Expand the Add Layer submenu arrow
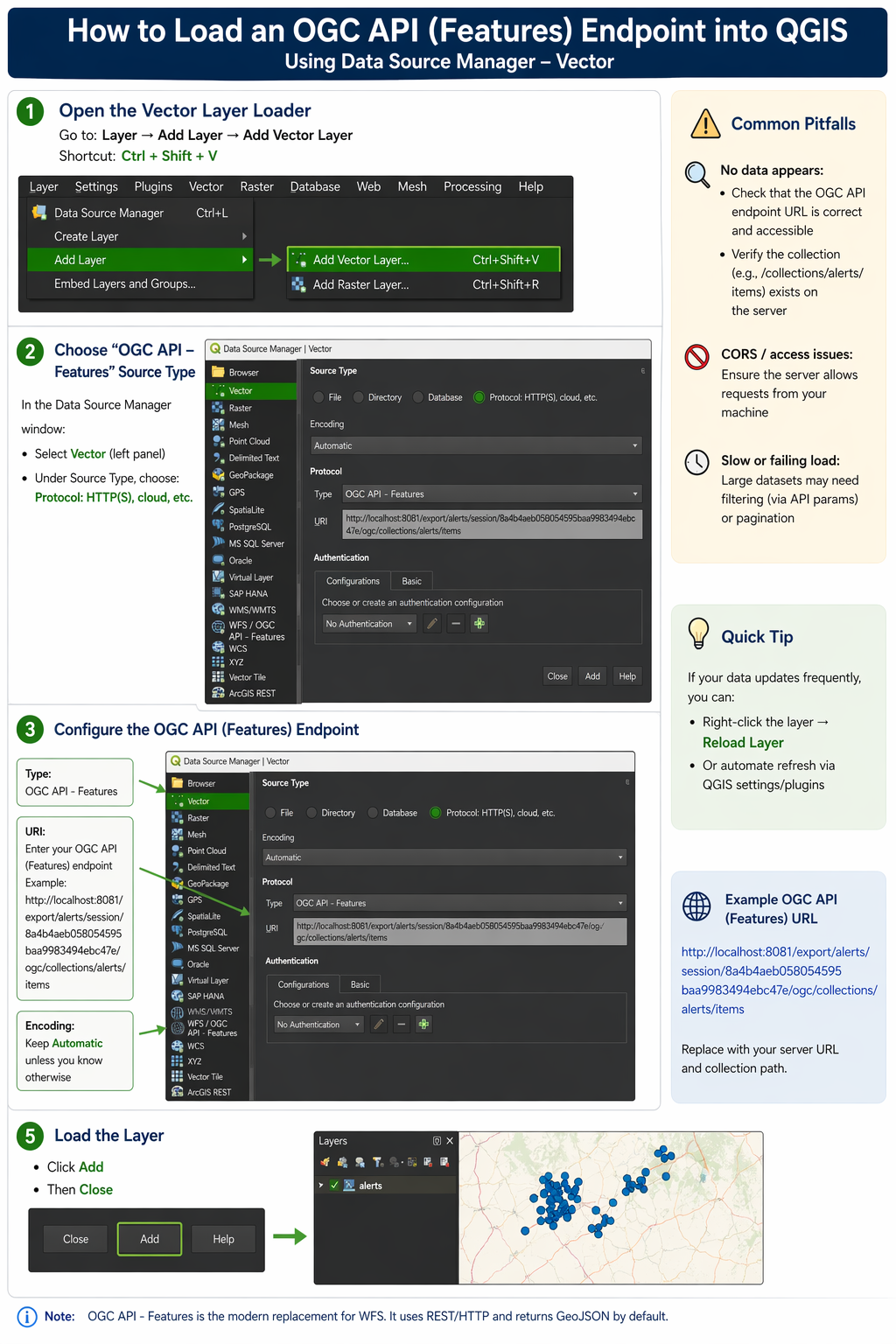Viewport: 896px width, 1344px height. click(244, 260)
